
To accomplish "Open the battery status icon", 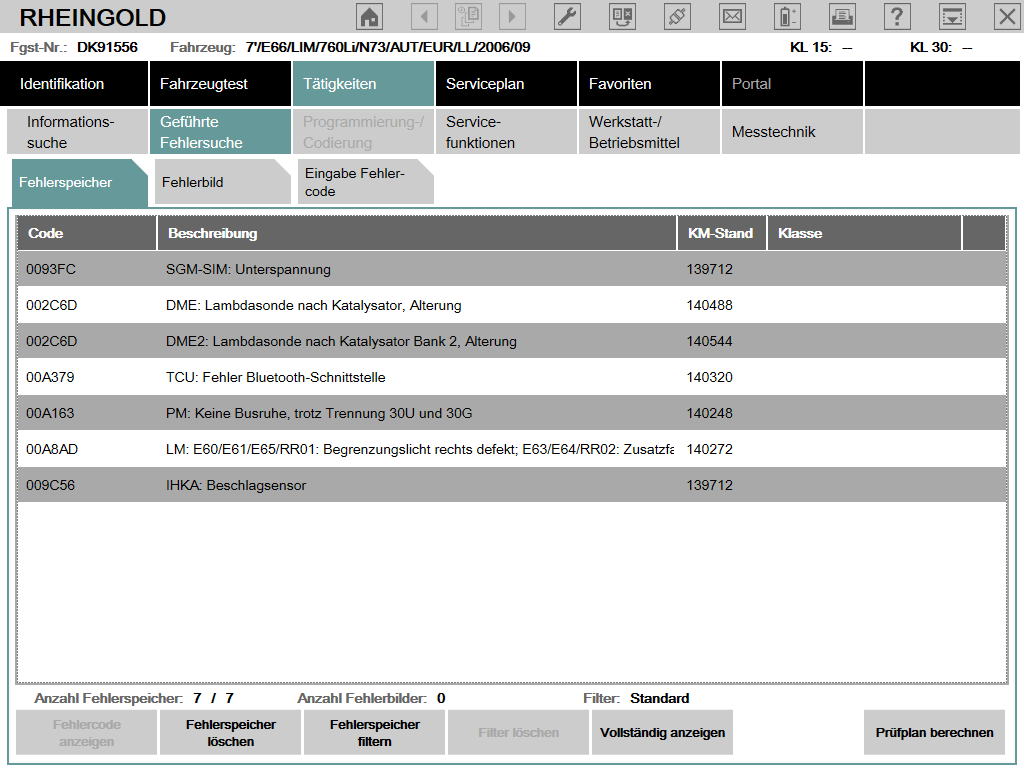I will 787,16.
